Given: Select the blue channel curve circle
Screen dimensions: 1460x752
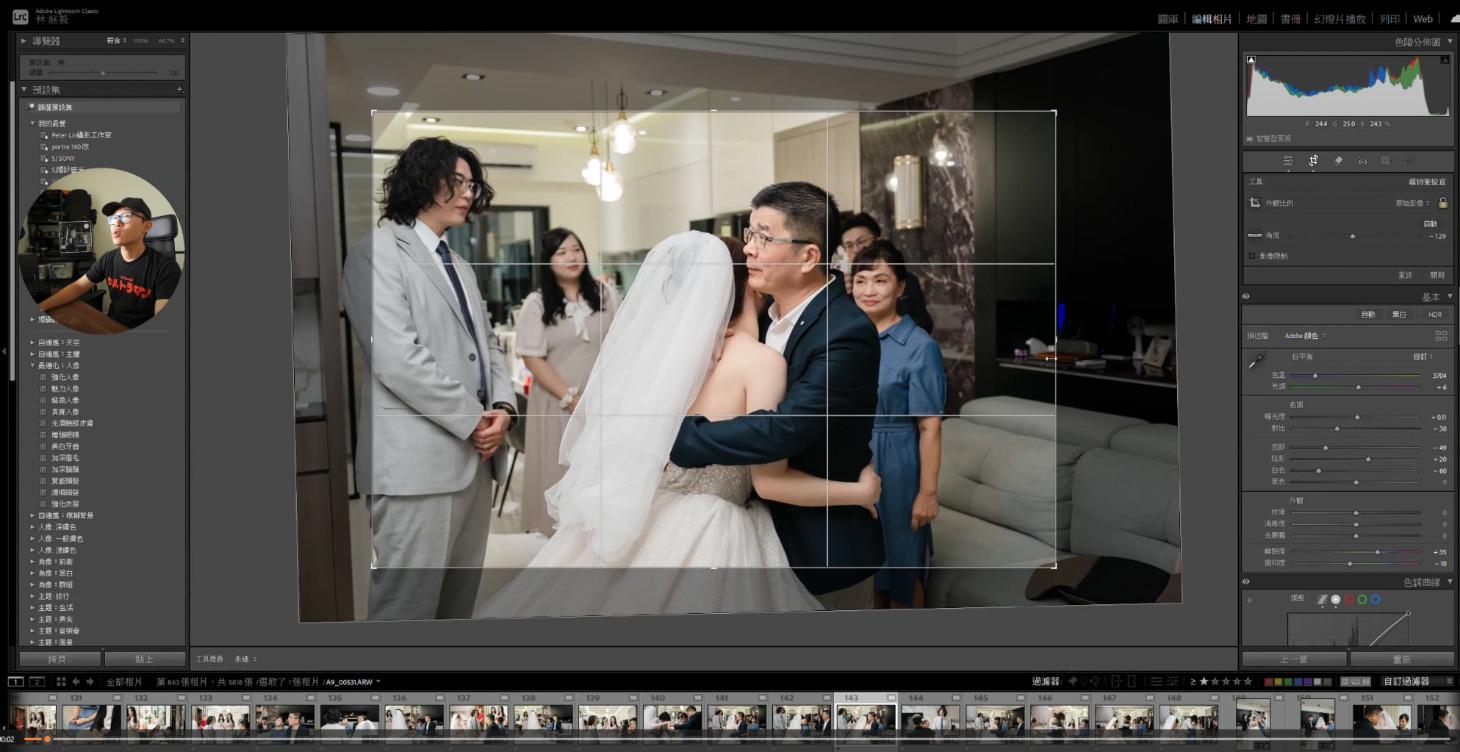Looking at the screenshot, I should [x=1375, y=600].
